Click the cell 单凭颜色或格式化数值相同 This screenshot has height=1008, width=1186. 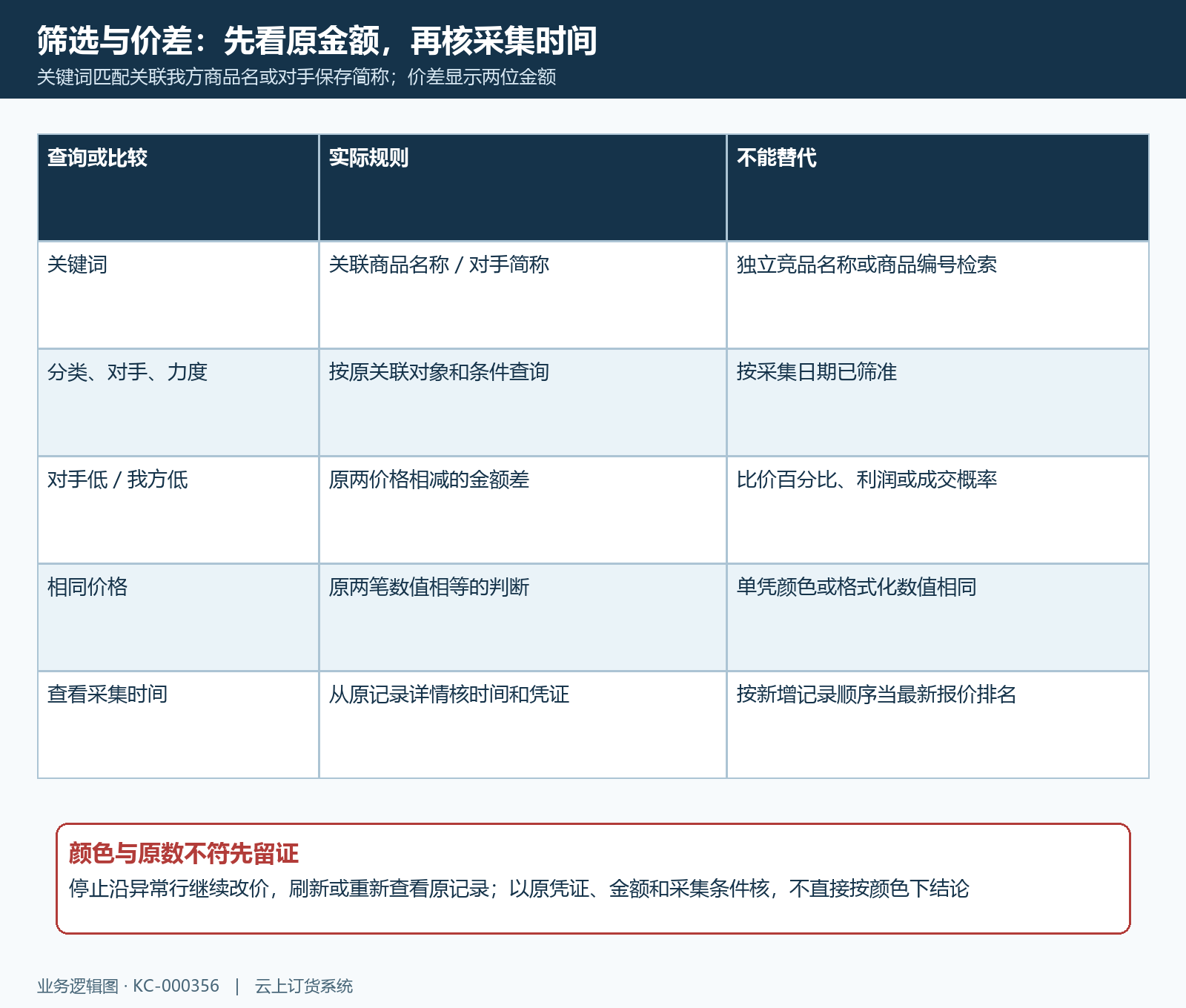[x=938, y=617]
